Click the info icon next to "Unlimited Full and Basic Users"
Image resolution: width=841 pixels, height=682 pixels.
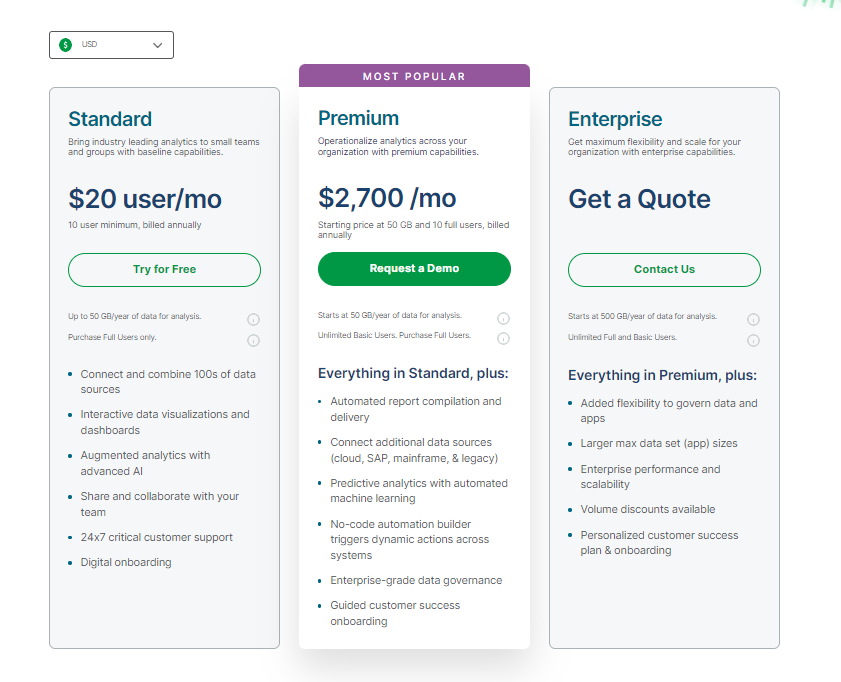click(x=753, y=339)
